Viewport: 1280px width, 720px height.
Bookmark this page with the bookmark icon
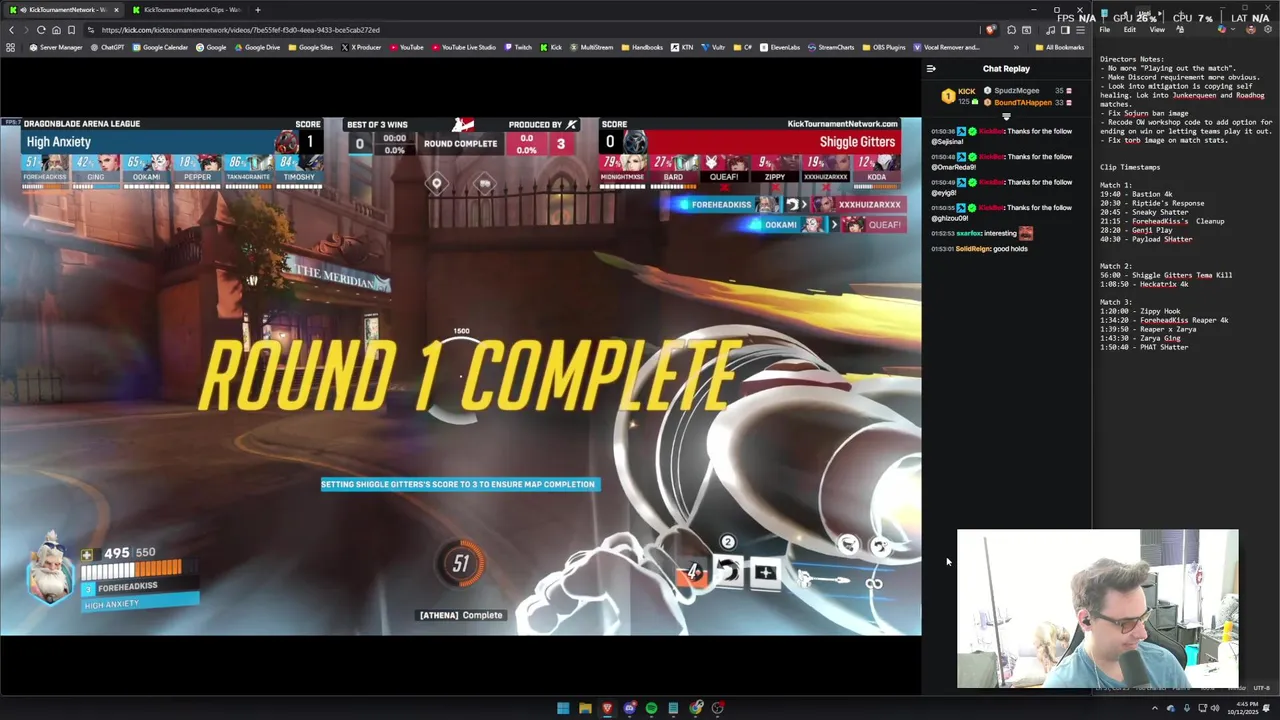(x=71, y=30)
